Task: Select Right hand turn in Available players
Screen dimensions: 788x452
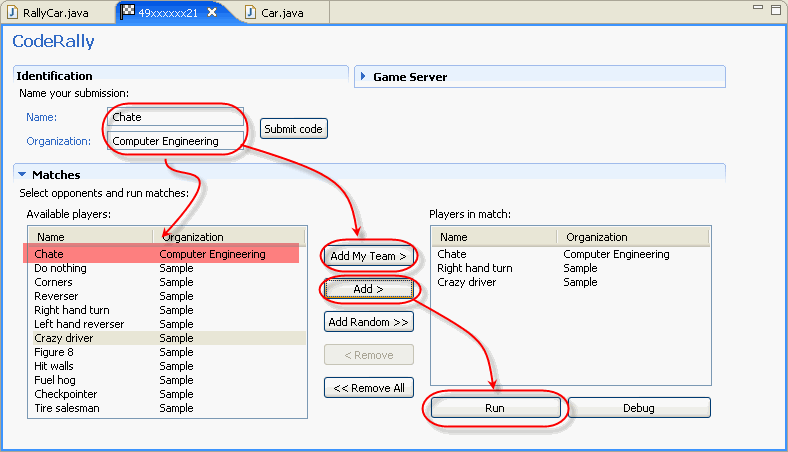Action: point(169,310)
